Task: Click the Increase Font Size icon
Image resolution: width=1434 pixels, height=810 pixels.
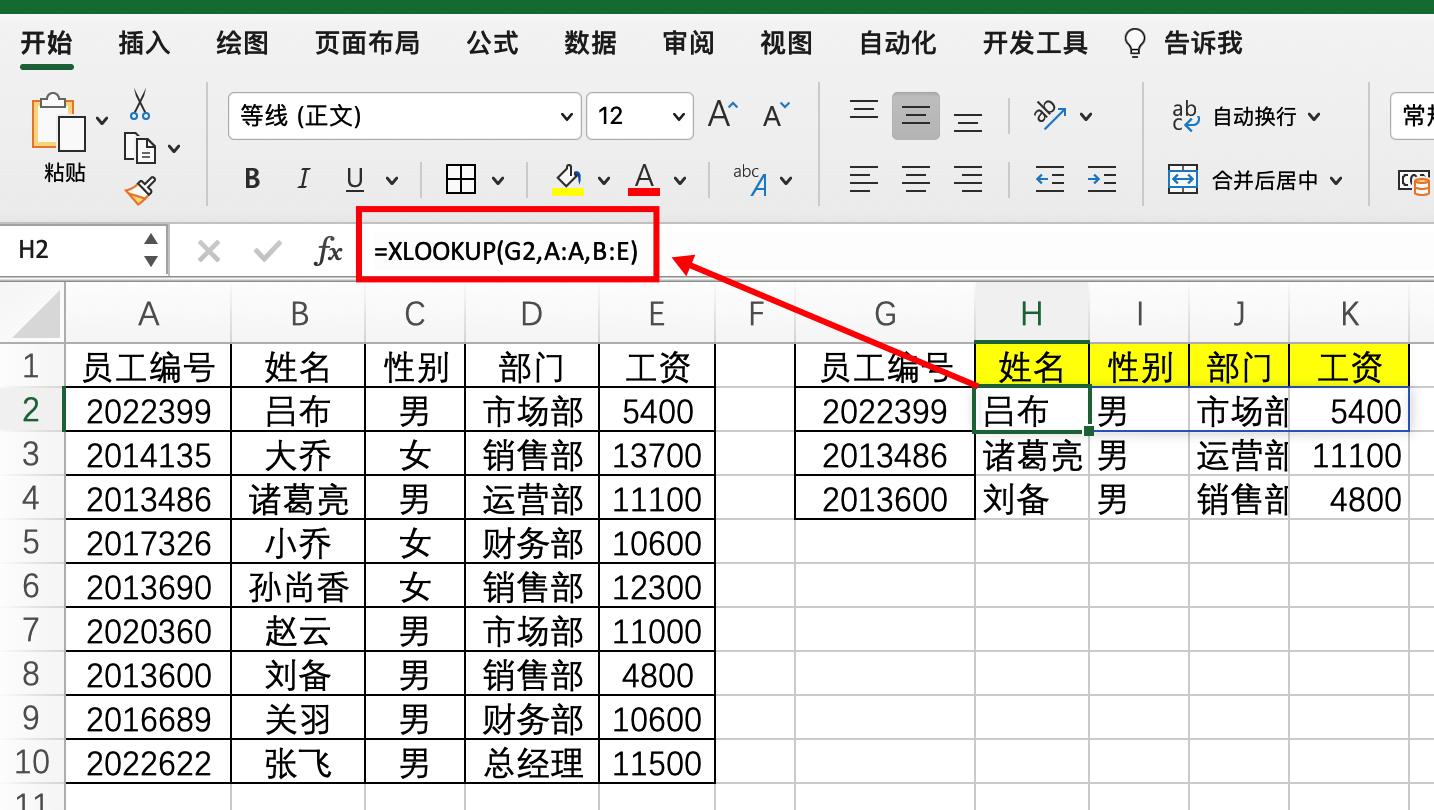Action: pyautogui.click(x=722, y=114)
